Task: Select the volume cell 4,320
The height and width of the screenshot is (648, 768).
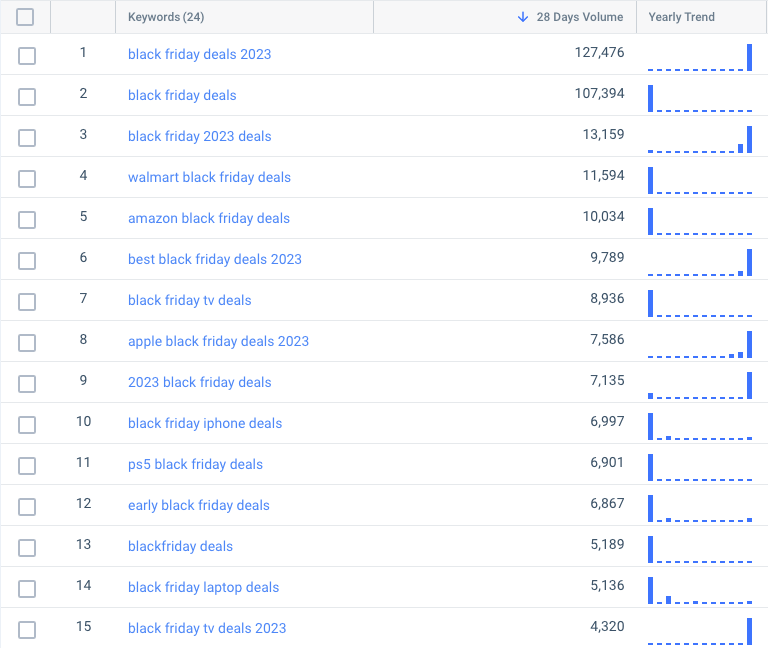Action: pos(607,626)
